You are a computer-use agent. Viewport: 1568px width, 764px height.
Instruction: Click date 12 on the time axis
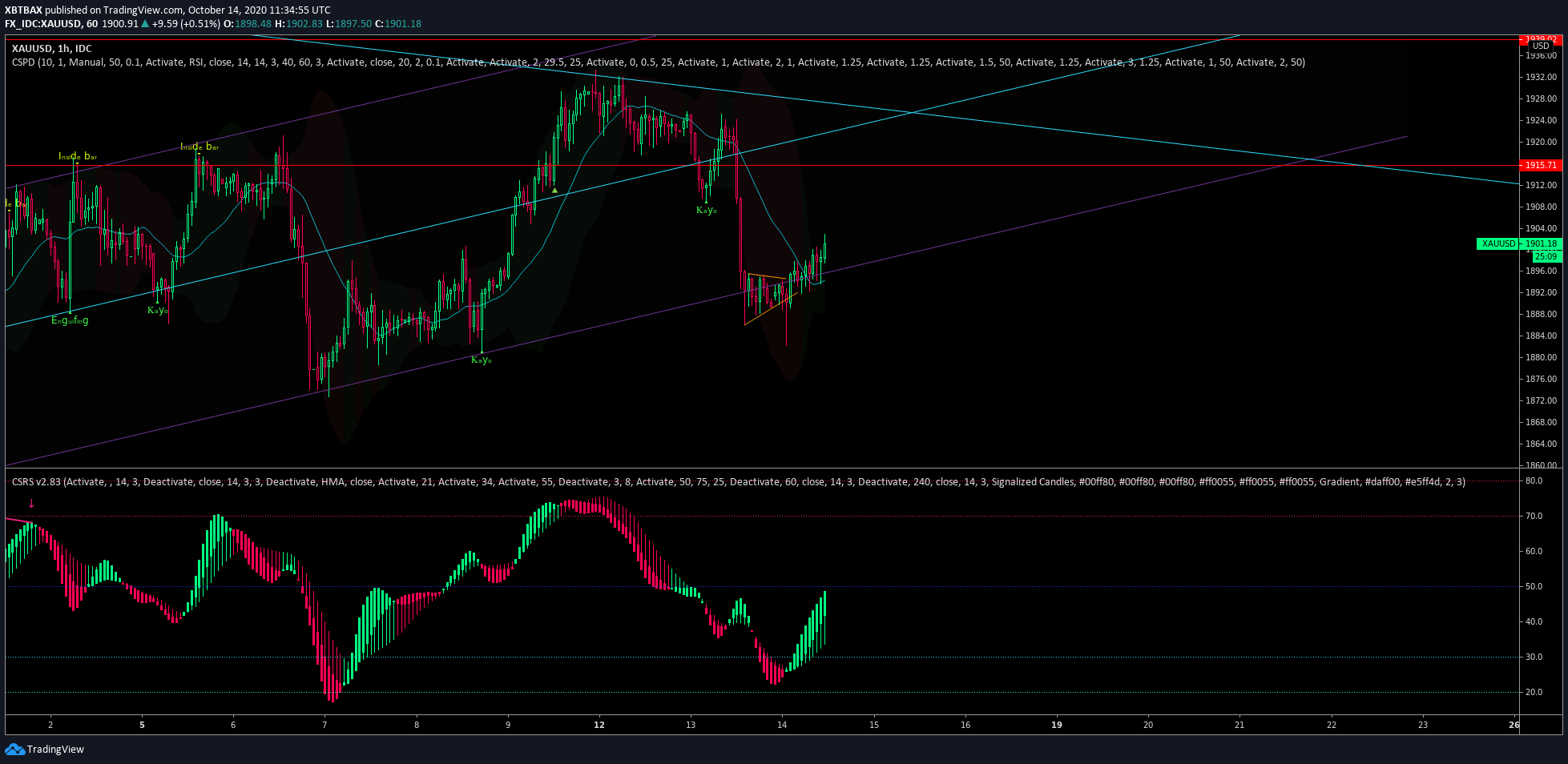pyautogui.click(x=599, y=725)
